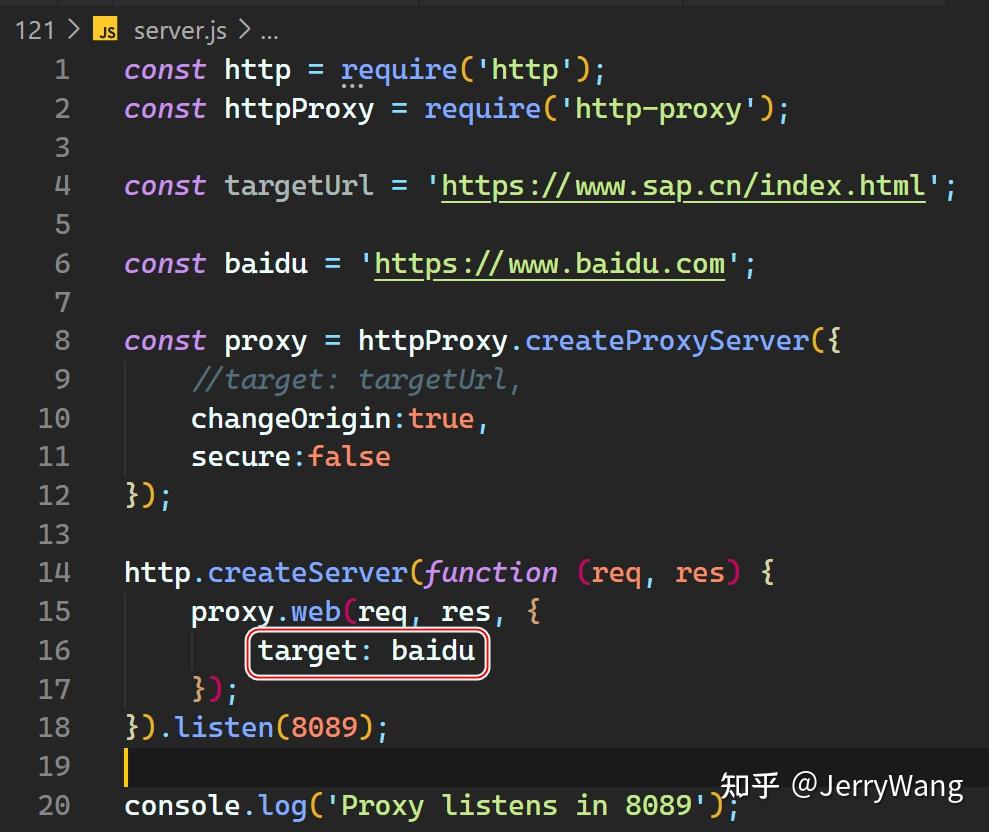
Task: Click 'secure' property on line 11
Action: click(241, 457)
